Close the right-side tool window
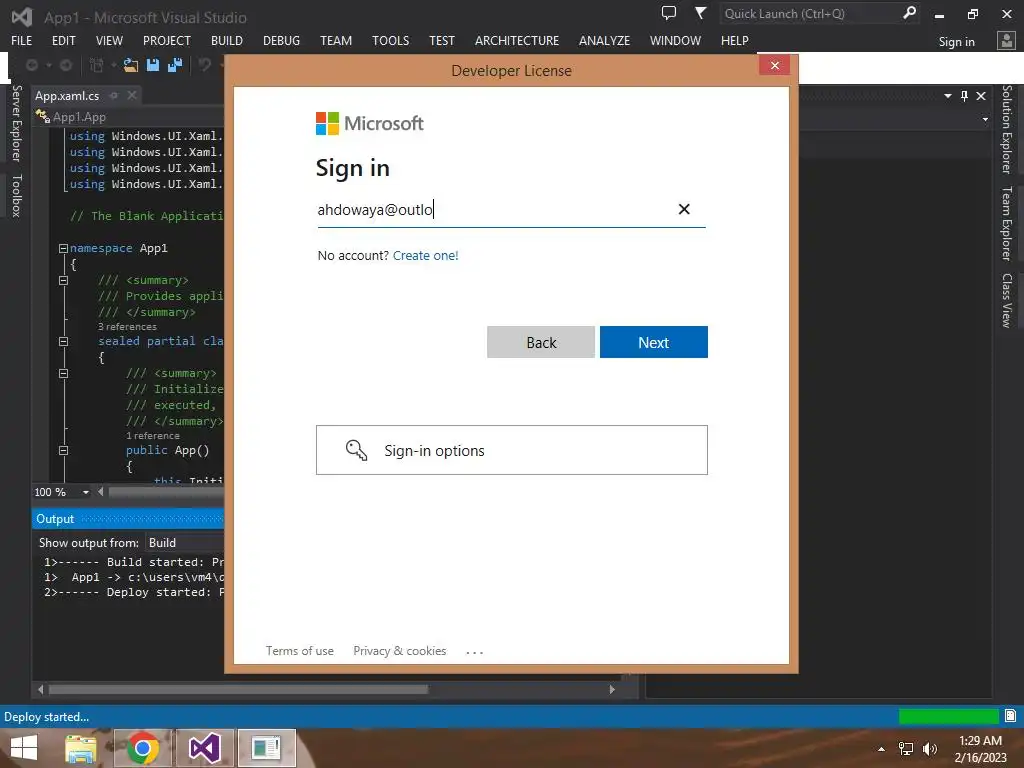The image size is (1024, 768). pos(981,96)
